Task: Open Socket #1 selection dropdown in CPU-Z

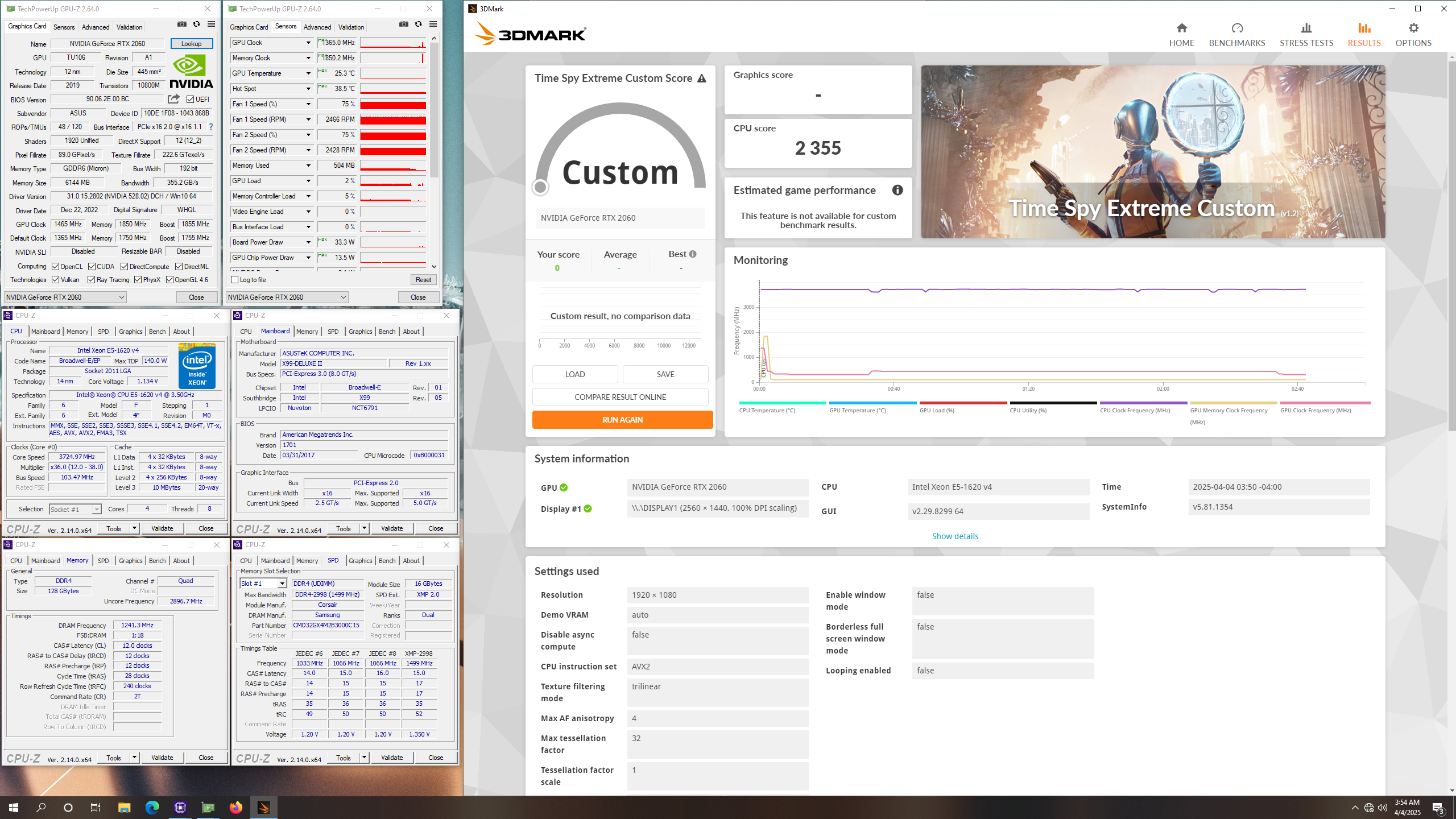Action: click(x=75, y=510)
